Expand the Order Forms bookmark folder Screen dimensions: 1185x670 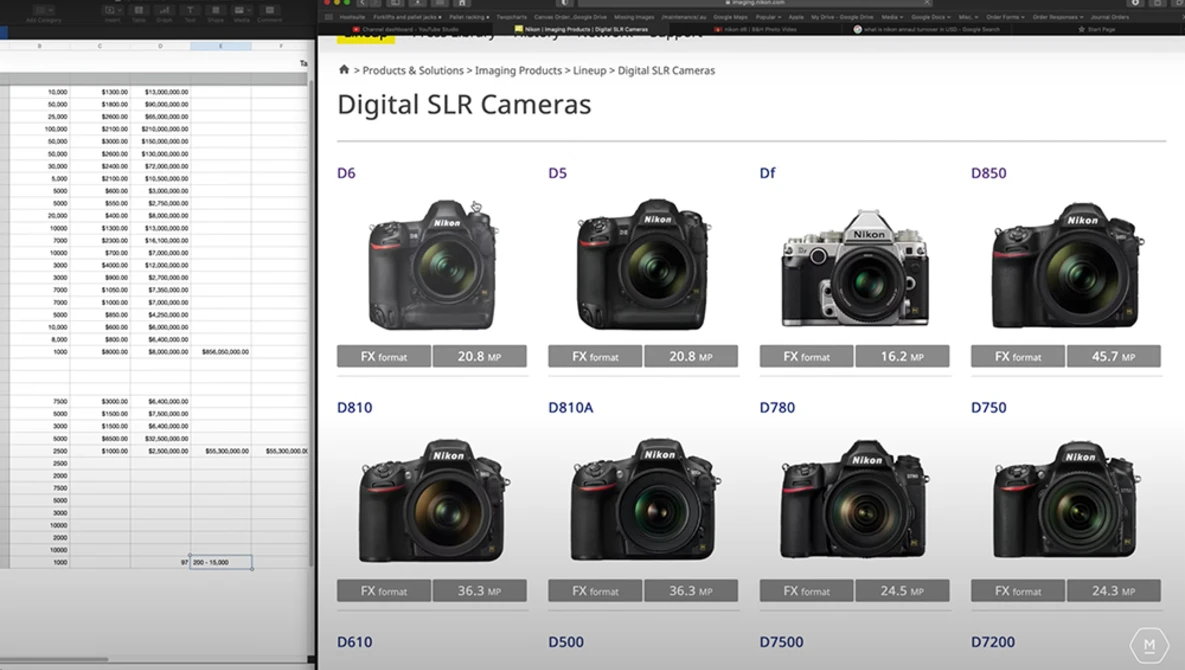(1006, 17)
